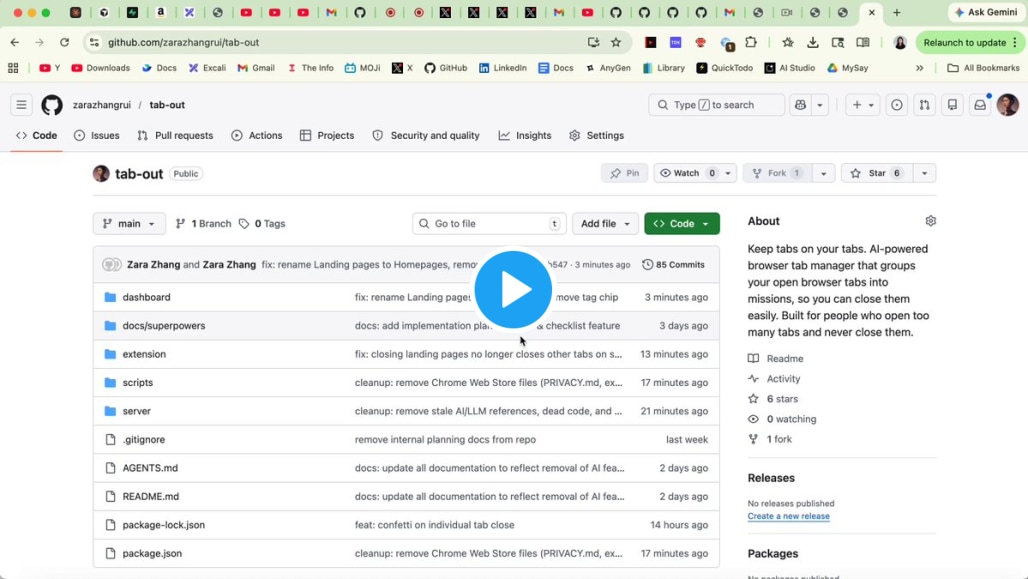Focus the Type / to search field
1028x579 pixels.
click(716, 105)
